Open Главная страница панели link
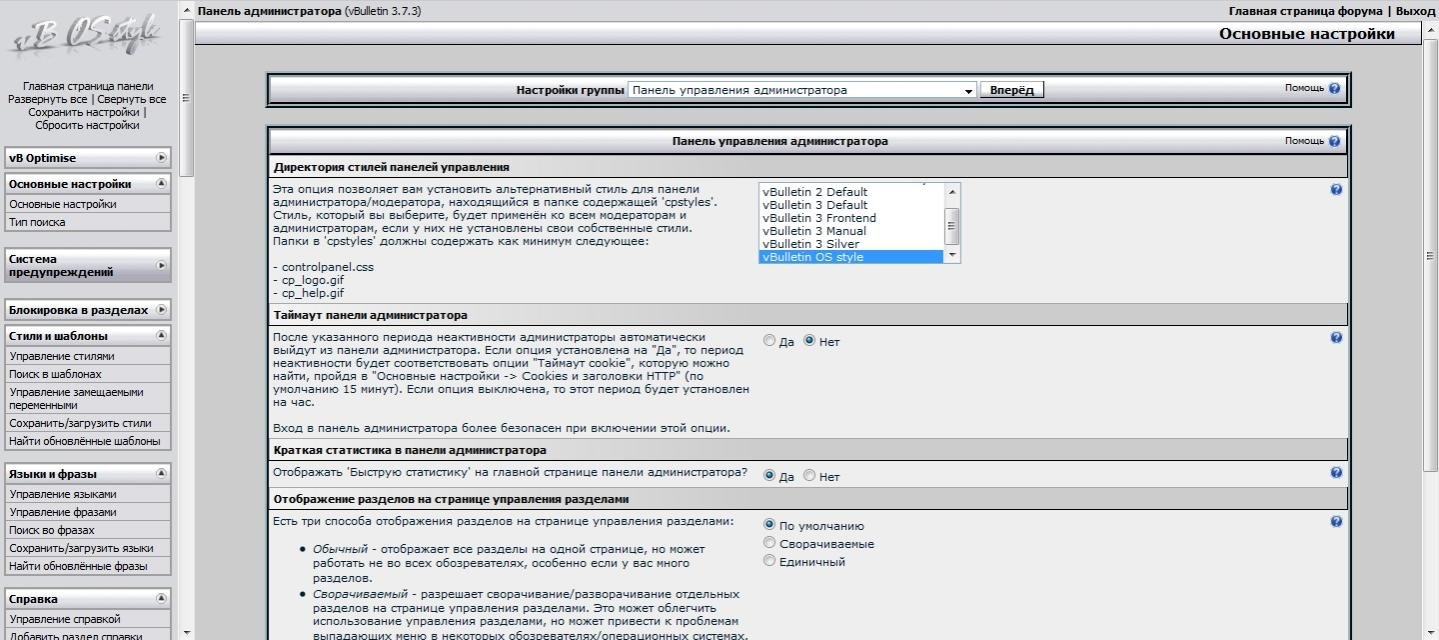The image size is (1439, 640). tap(88, 86)
